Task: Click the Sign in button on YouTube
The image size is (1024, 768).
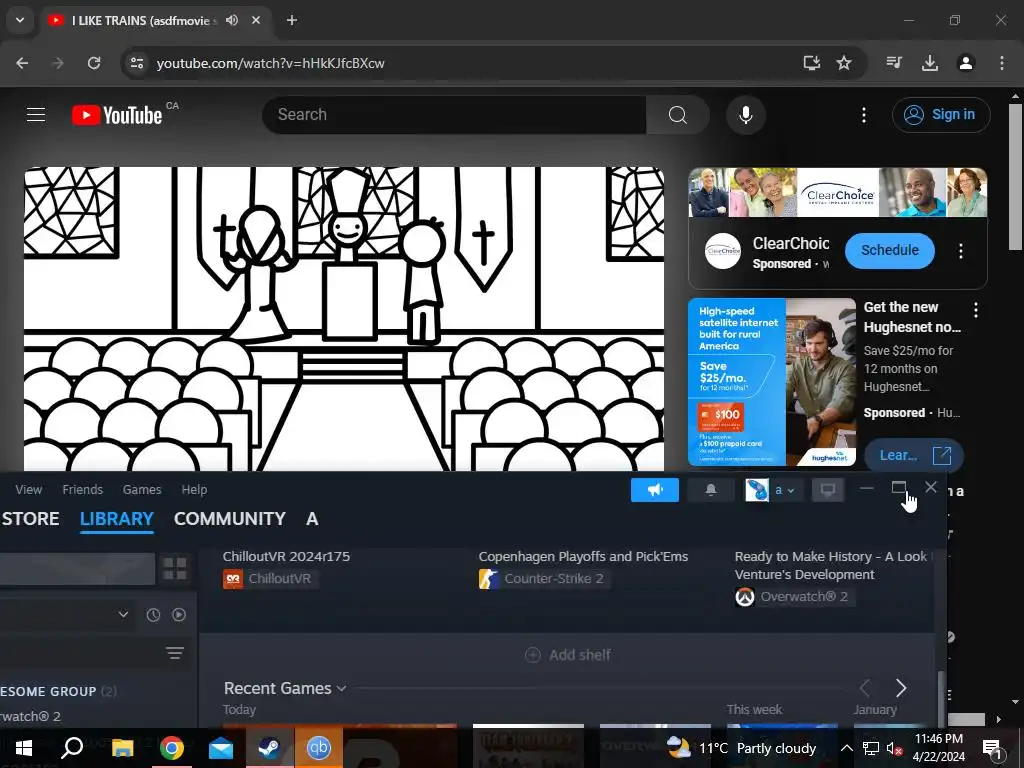Action: 941,115
